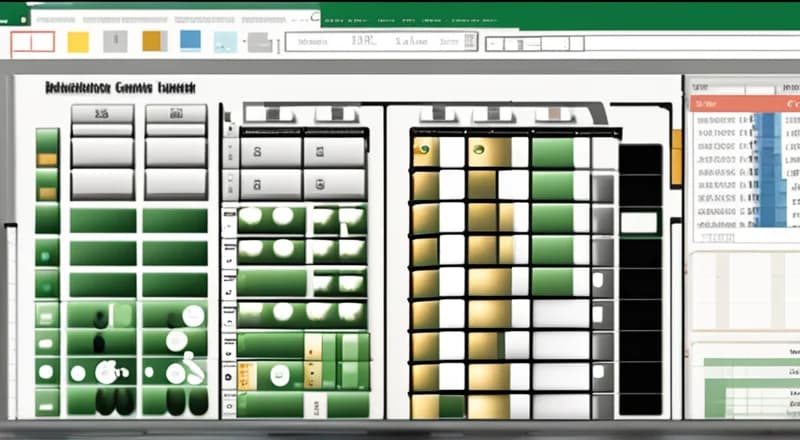Pick the solid green cell in the gold table
Screen dimensions: 800x440
pyautogui.click(x=552, y=152)
